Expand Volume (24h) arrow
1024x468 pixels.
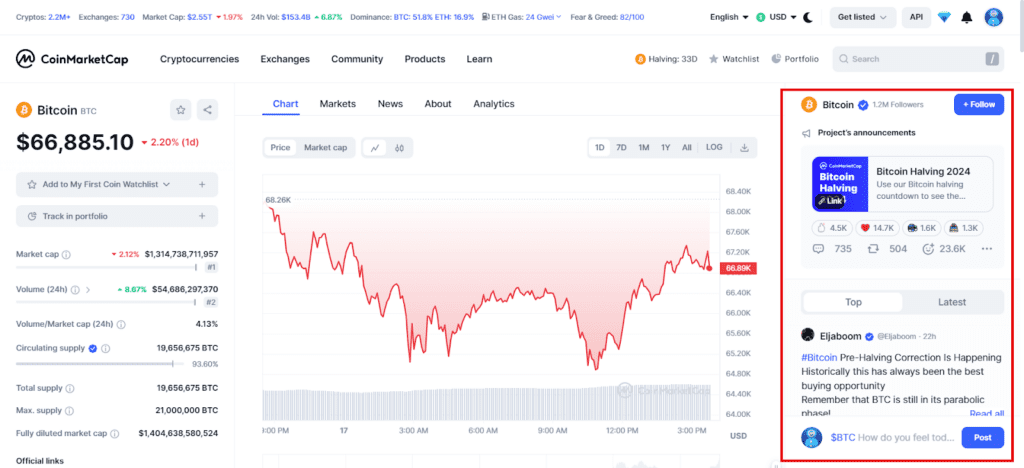pos(88,289)
